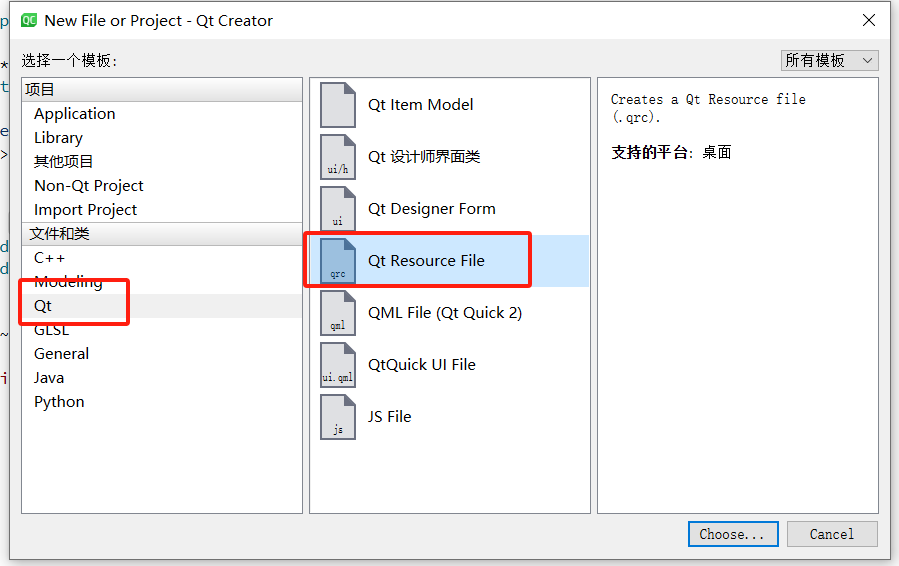Choose the Qt Resource File template label
Screen dimensions: 899x566
426,261
